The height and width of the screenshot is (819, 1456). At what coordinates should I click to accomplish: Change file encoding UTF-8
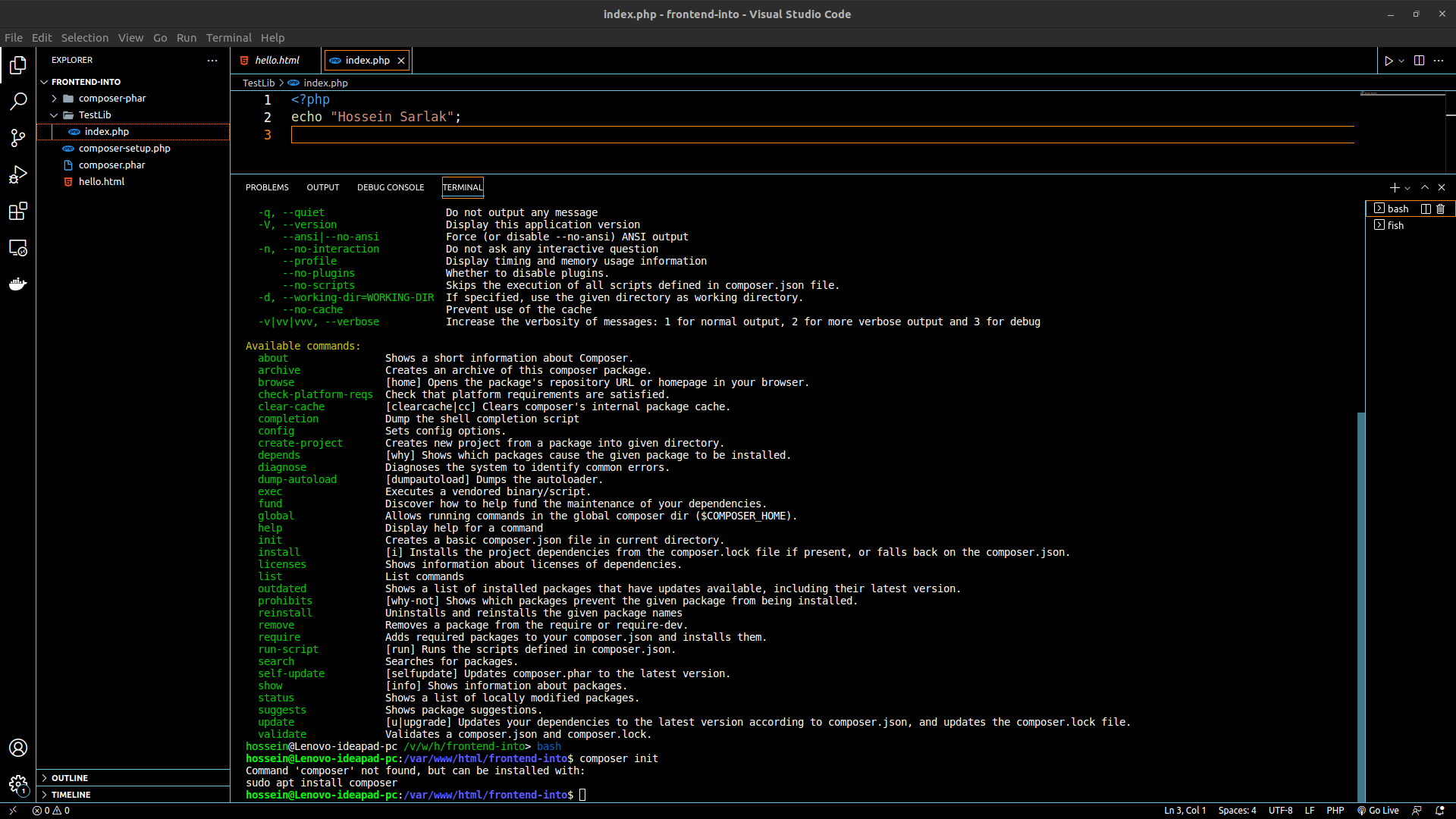coord(1280,811)
